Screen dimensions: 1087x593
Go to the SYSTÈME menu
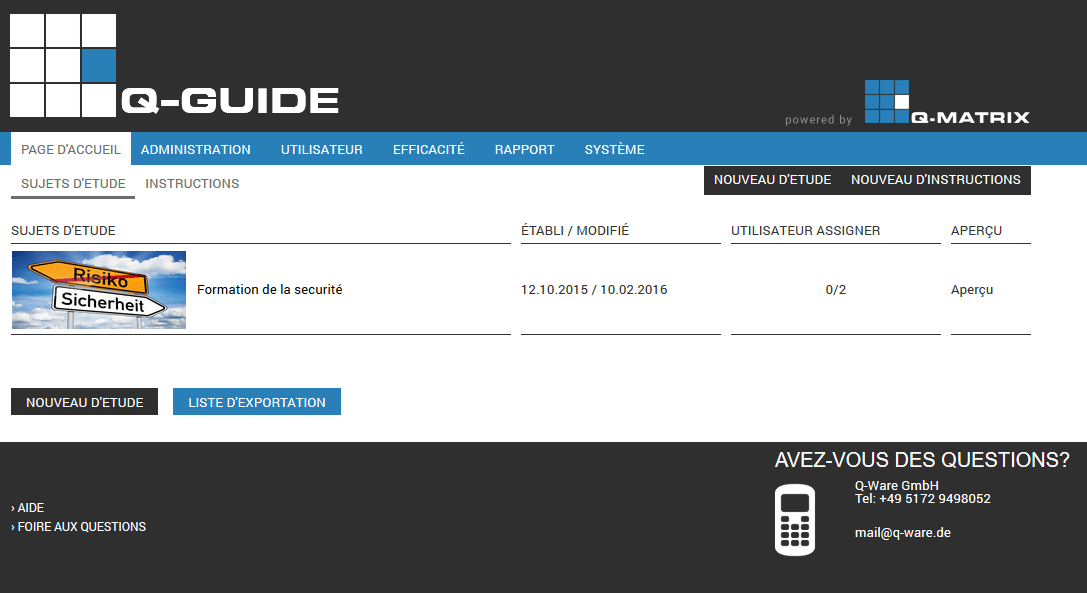[613, 148]
